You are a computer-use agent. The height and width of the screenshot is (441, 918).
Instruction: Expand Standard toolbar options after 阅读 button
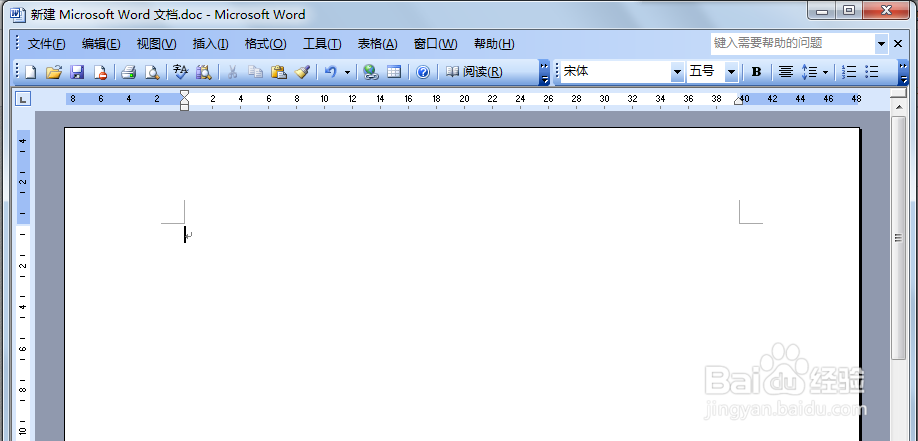(x=544, y=72)
